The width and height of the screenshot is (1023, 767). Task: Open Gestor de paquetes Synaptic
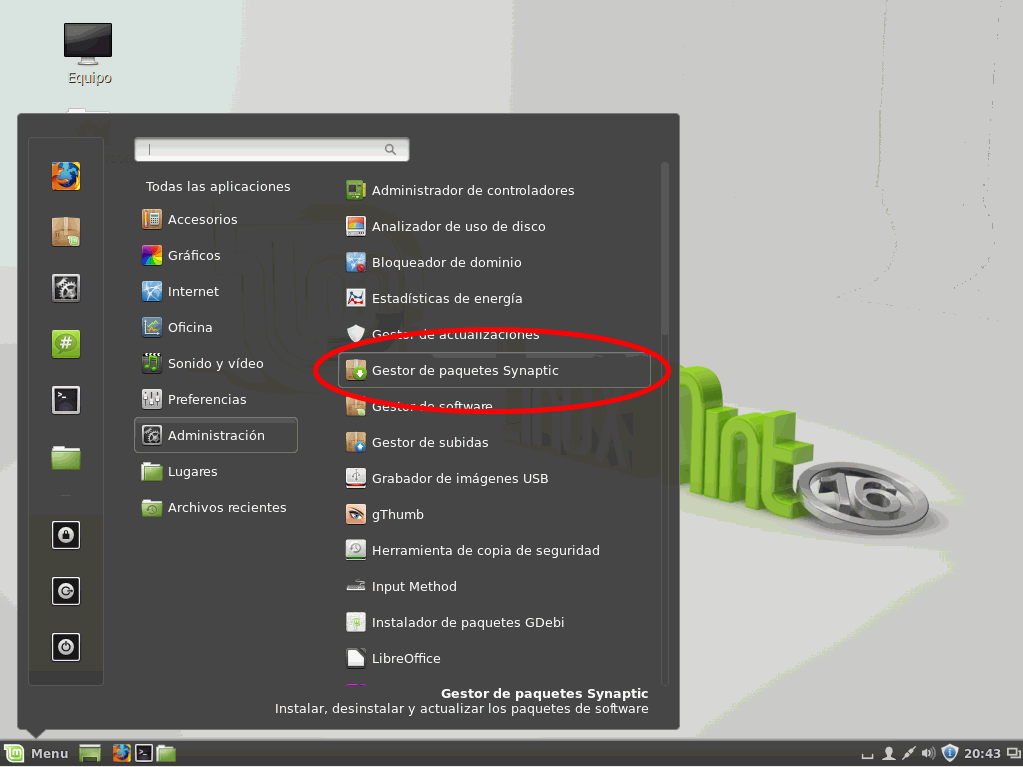466,370
